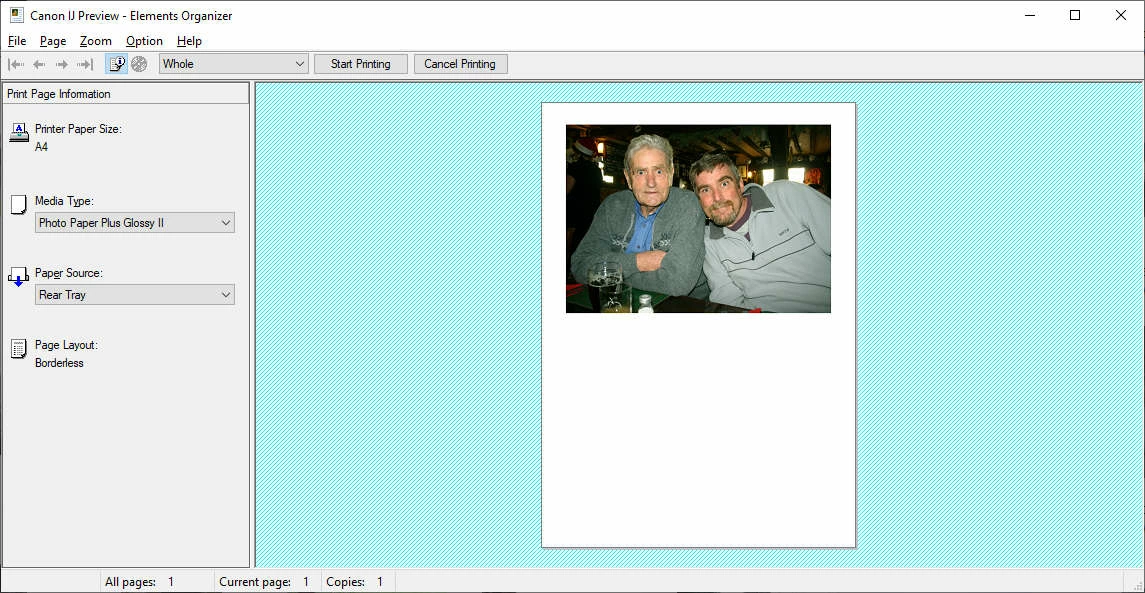Go to previous page arrow icon
This screenshot has width=1145, height=593.
click(x=39, y=64)
